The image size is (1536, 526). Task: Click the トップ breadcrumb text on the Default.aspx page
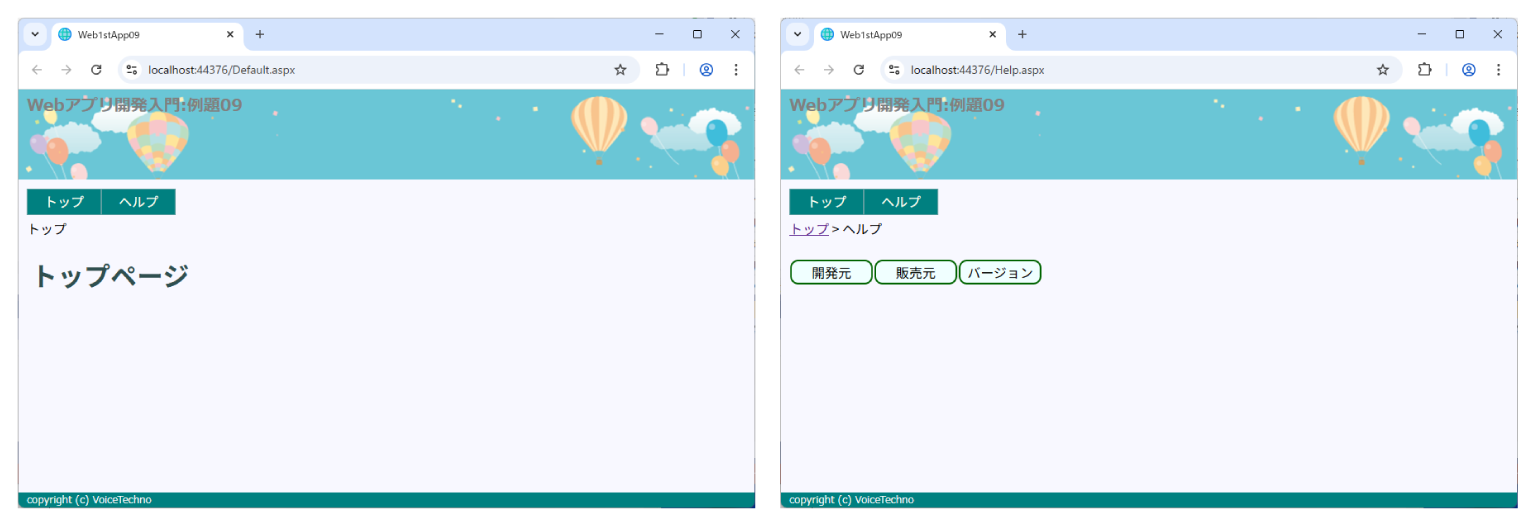47,229
